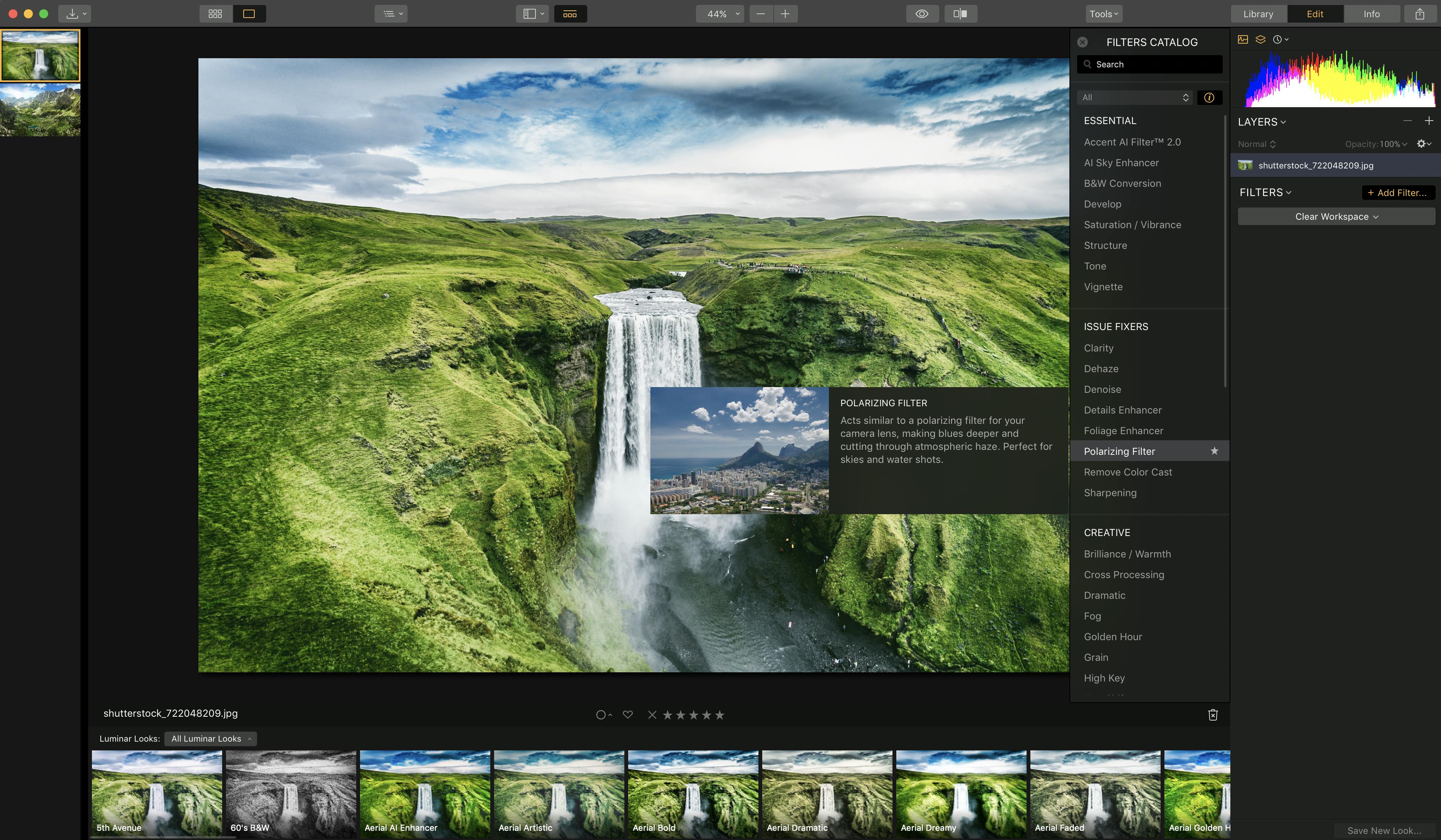Screen dimensions: 1441x840
Task: Toggle the filter info button
Action: coord(1209,98)
